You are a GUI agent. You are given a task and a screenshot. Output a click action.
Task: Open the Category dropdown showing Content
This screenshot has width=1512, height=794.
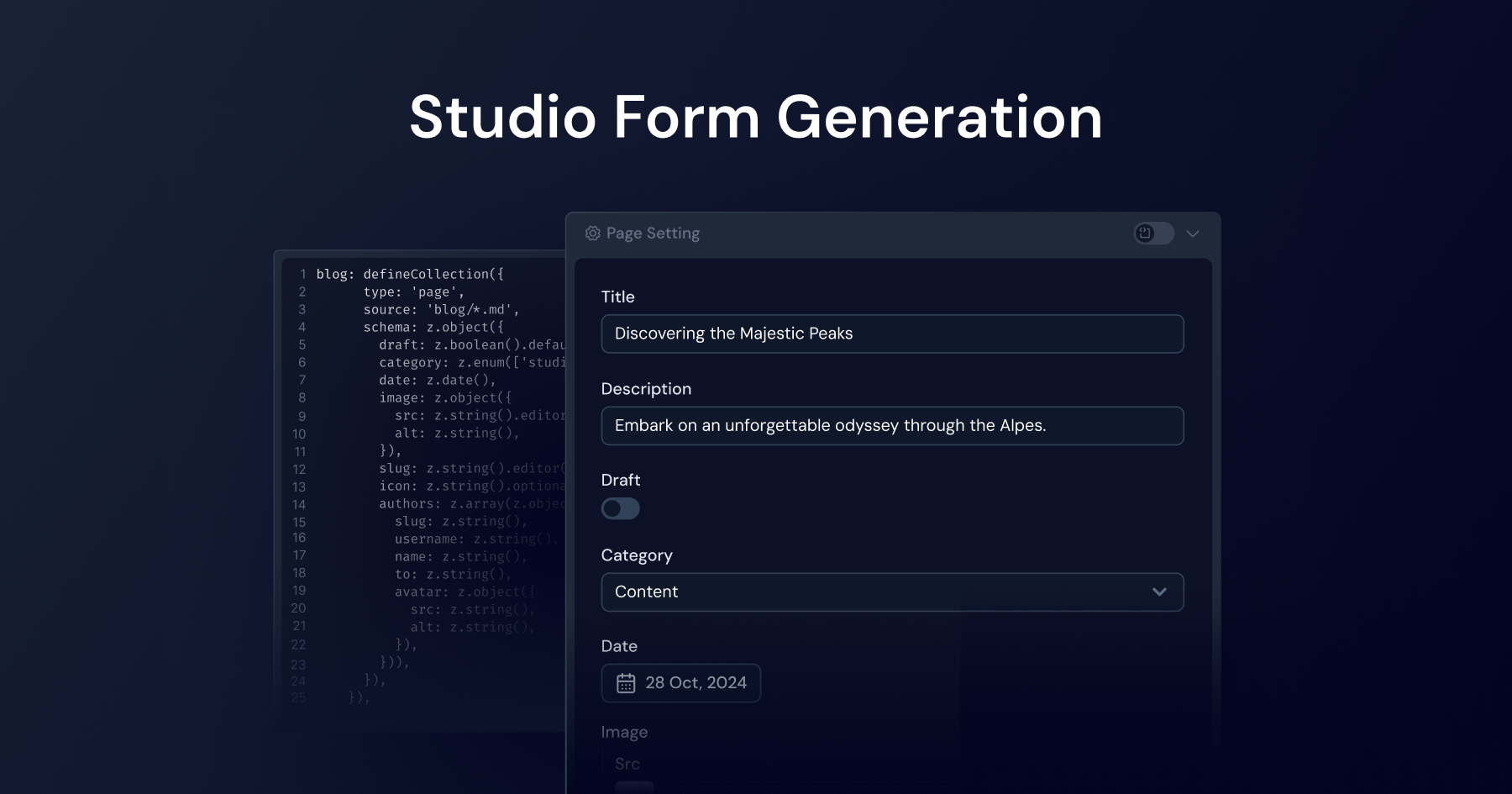892,592
